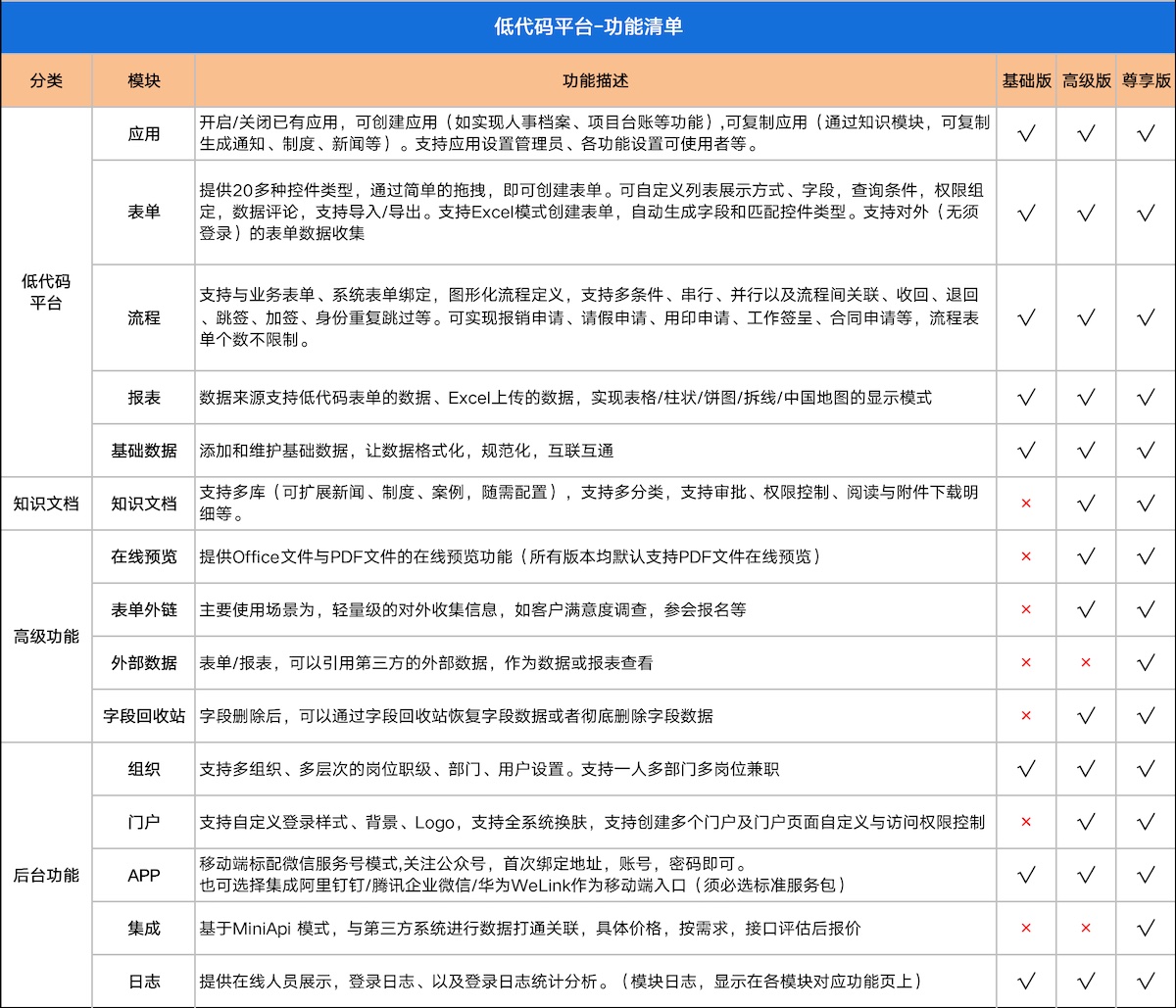This screenshot has width=1176, height=1008.
Task: Click the red X for 表单外链 under 基础版
Action: pos(1026,609)
